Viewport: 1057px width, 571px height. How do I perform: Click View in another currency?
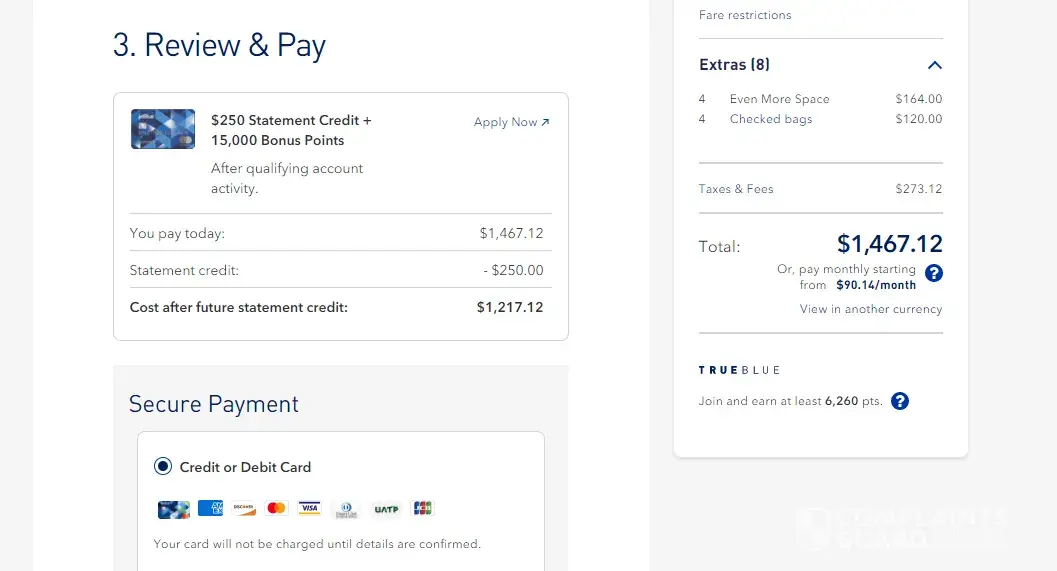[871, 309]
